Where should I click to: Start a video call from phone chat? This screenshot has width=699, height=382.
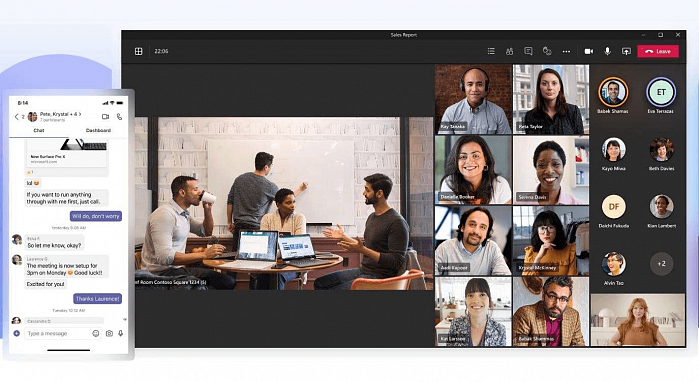pos(106,117)
